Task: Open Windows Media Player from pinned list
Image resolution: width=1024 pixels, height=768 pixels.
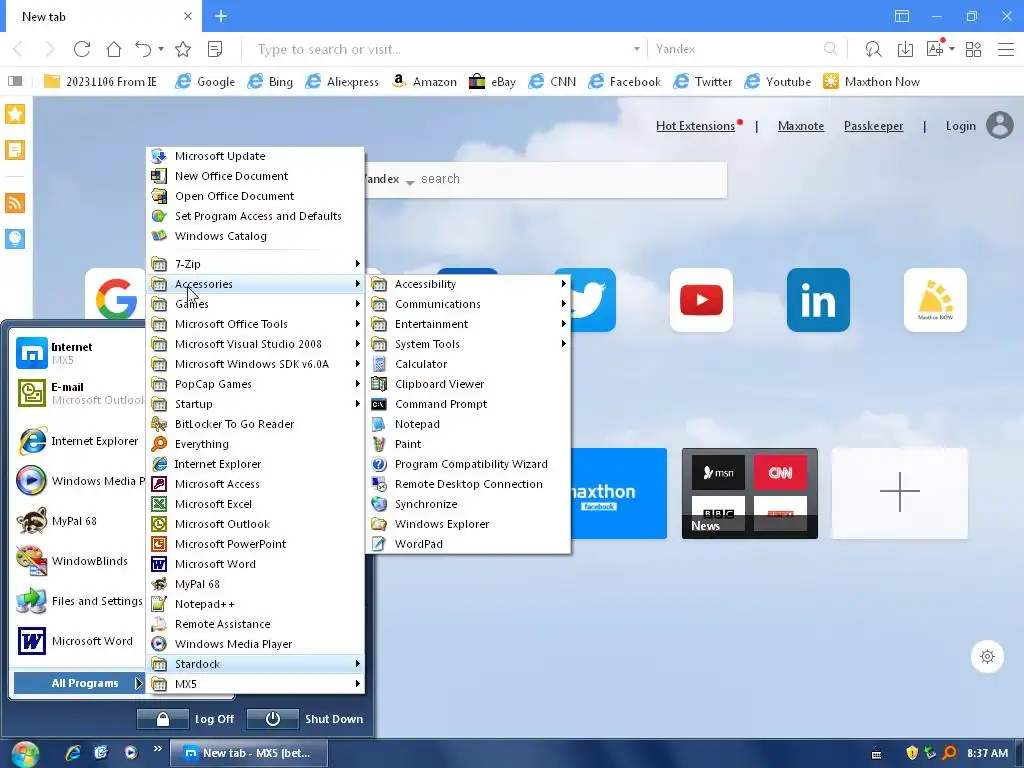Action: pos(80,481)
